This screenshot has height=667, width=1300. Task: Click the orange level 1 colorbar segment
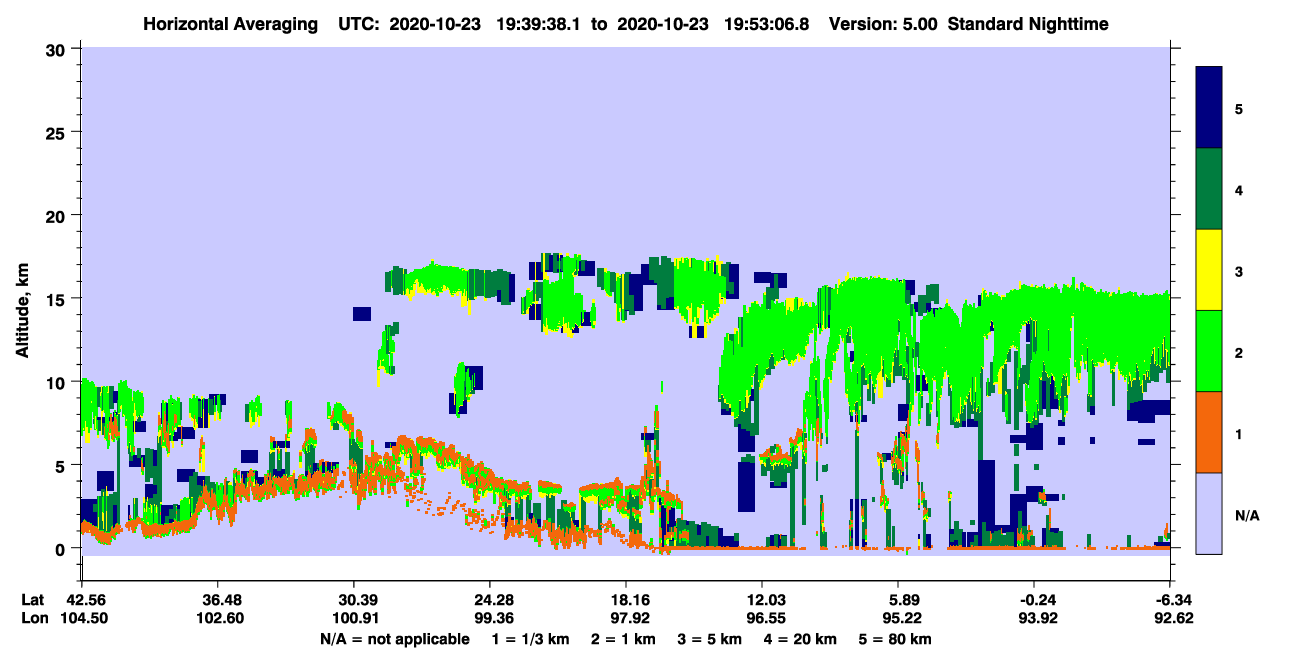1209,432
